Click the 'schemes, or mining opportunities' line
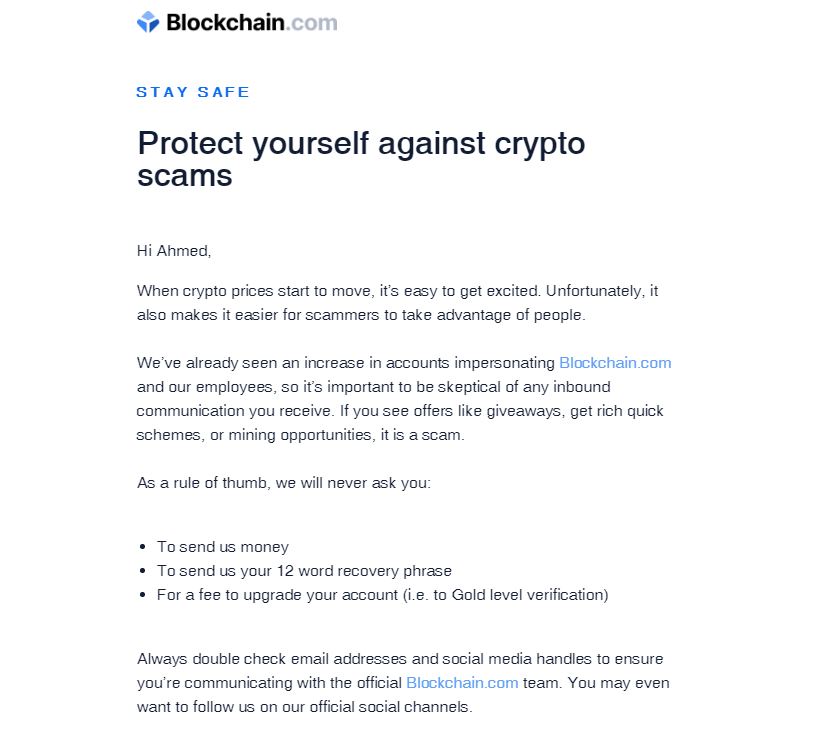Image resolution: width=828 pixels, height=742 pixels. pyautogui.click(x=300, y=435)
